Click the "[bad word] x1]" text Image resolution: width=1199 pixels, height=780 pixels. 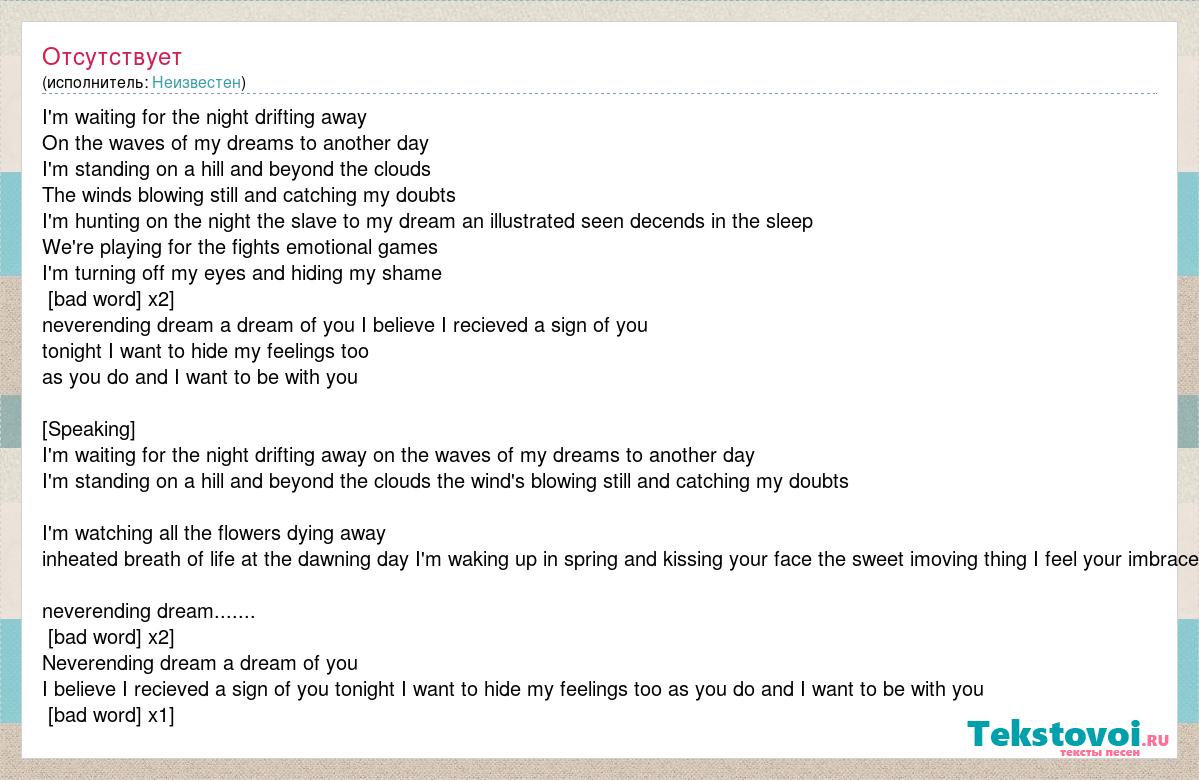click(x=111, y=716)
